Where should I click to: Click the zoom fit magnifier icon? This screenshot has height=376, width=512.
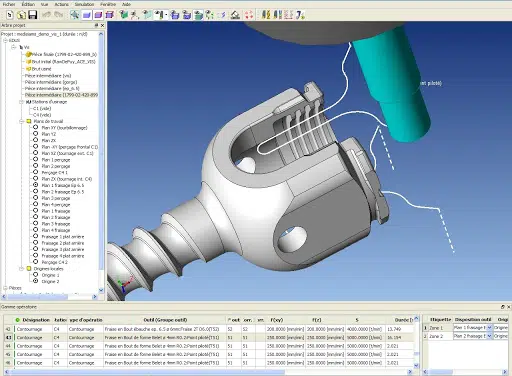pyautogui.click(x=75, y=15)
